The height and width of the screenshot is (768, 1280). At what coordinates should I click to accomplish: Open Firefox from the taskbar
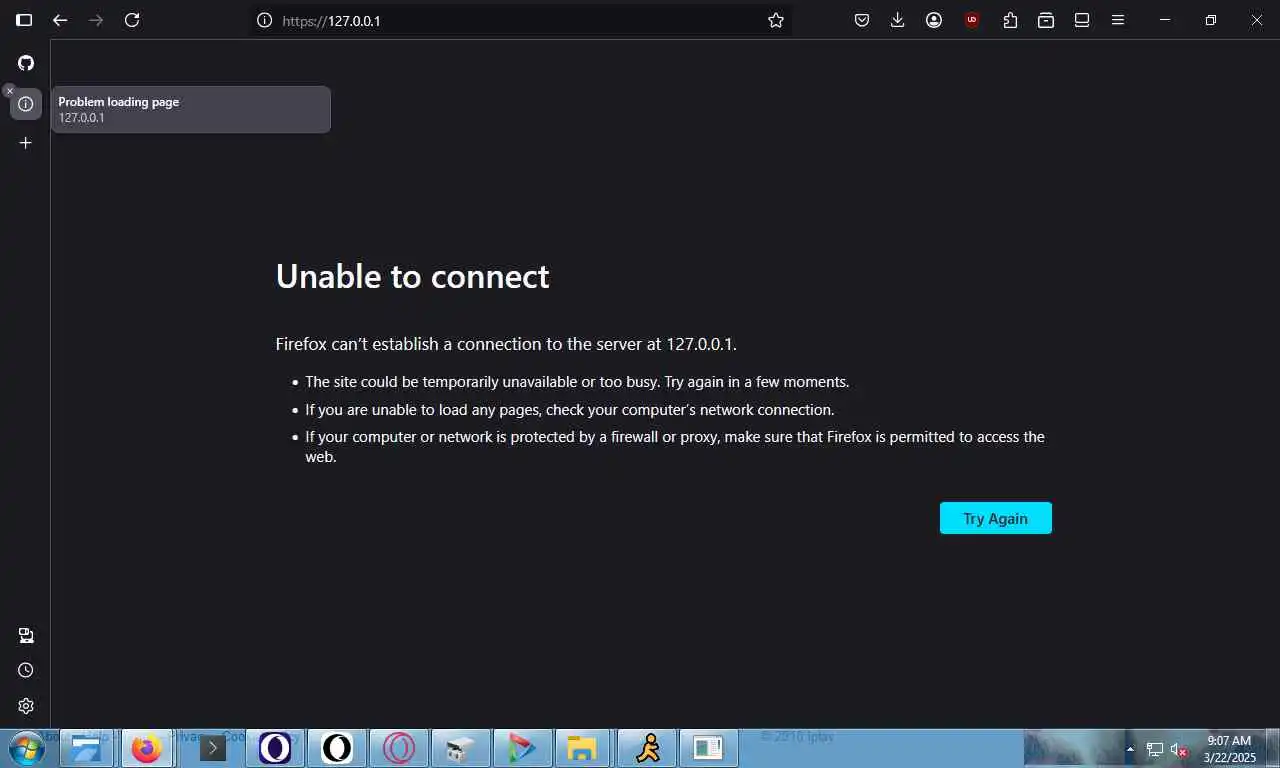click(x=147, y=748)
